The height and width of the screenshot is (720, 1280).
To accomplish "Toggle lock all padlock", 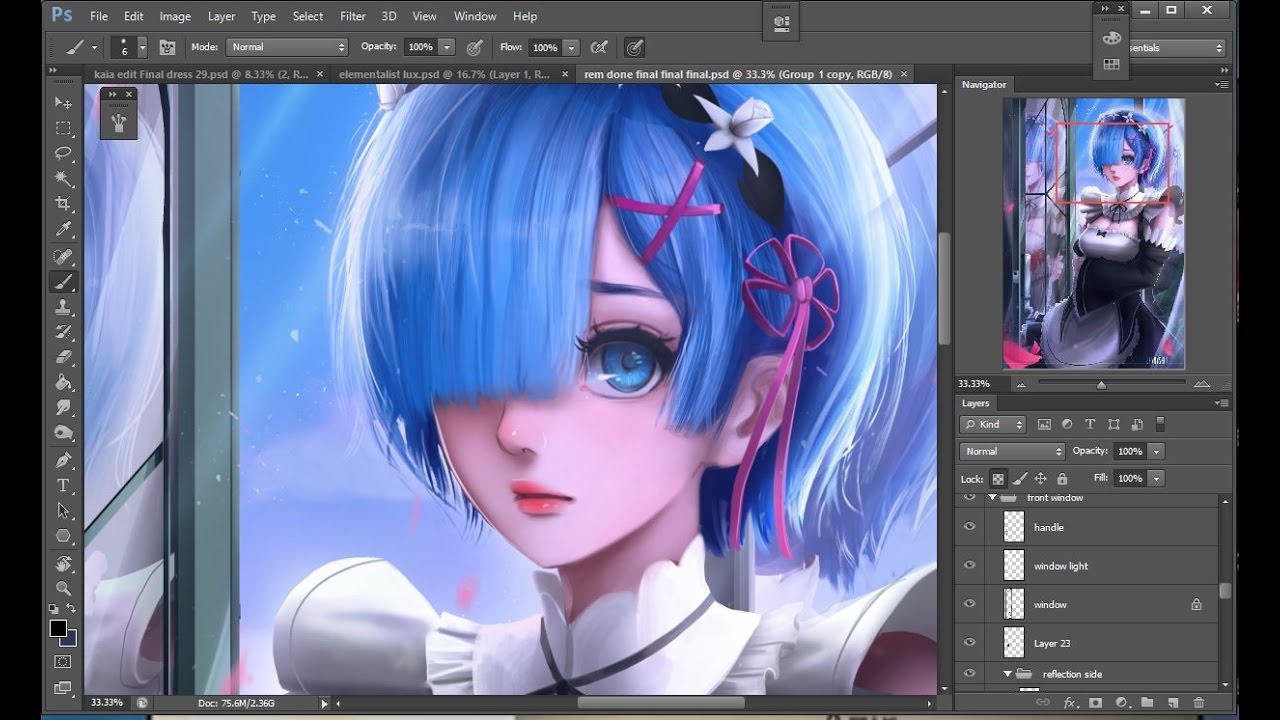I will pos(1062,479).
